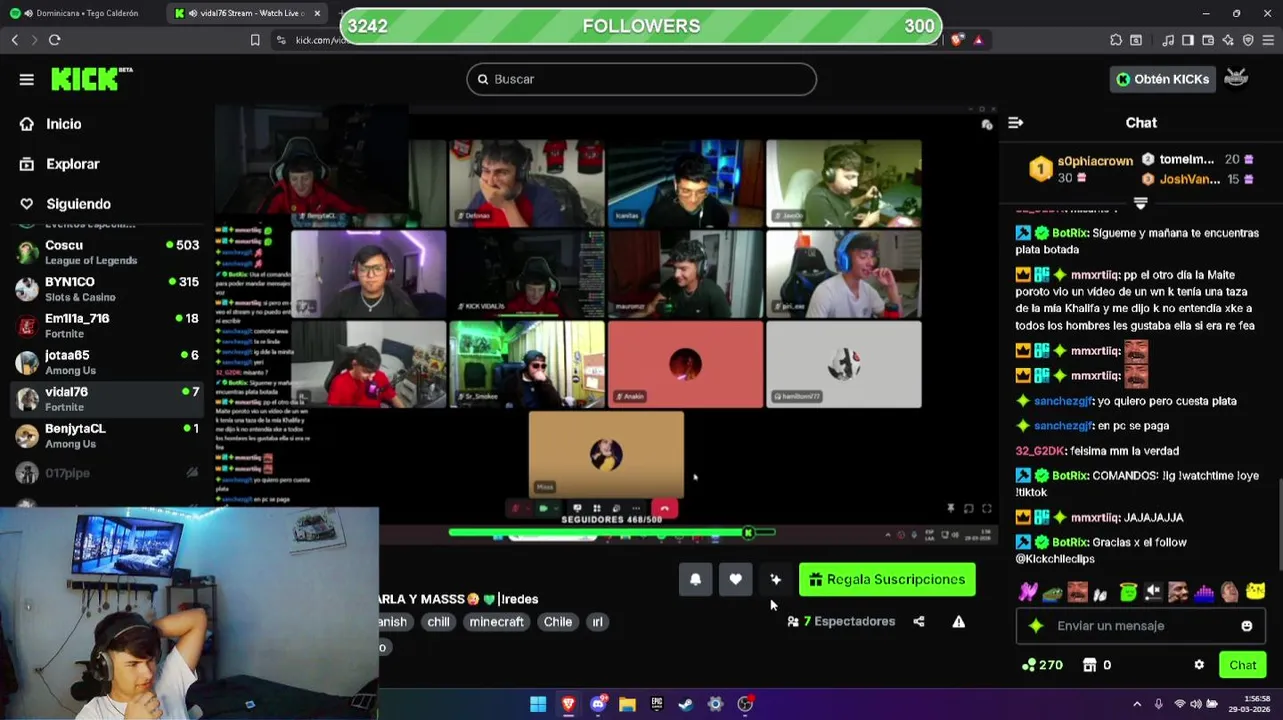This screenshot has height=720, width=1283.
Task: Select the minecraft tag
Action: tap(496, 621)
